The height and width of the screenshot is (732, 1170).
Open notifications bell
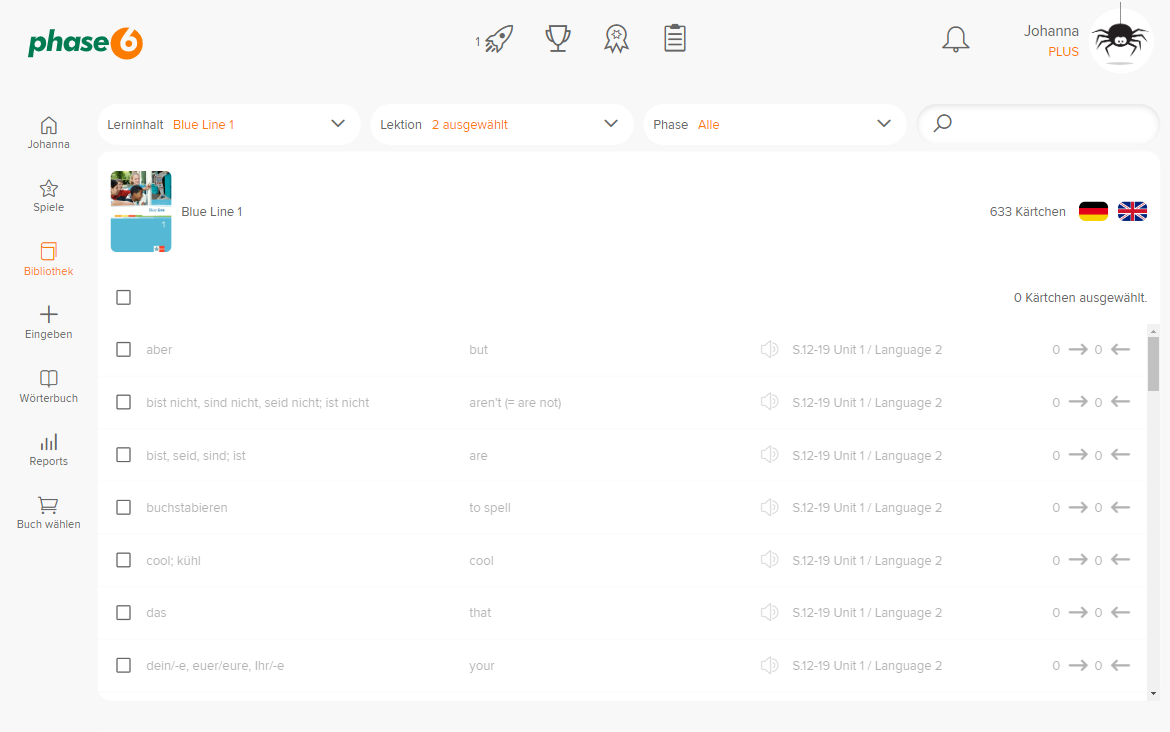956,40
